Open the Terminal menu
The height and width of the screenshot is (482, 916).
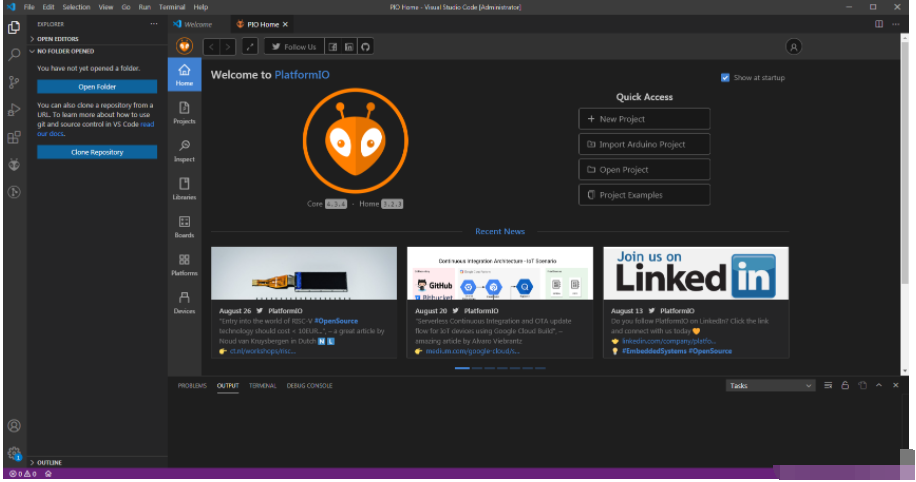(172, 7)
